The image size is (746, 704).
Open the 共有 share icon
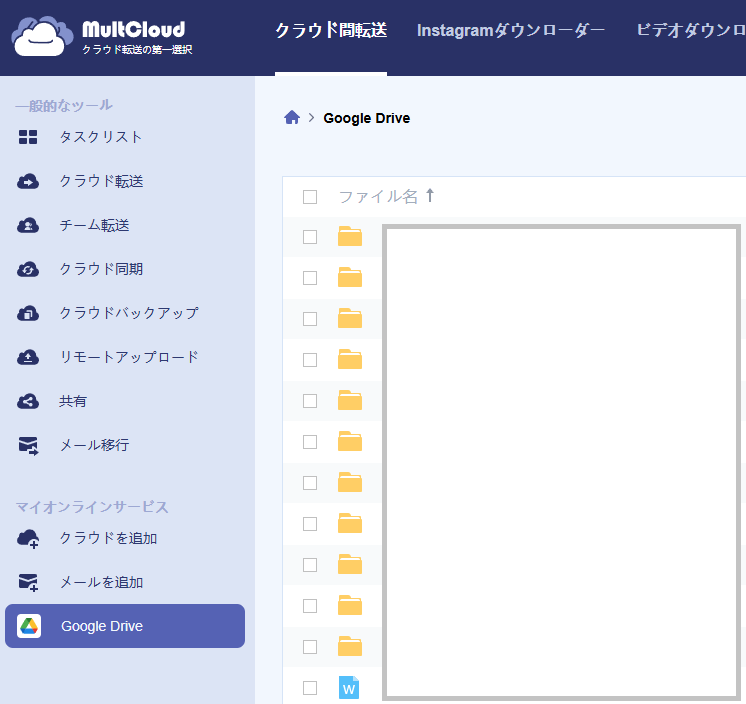click(x=28, y=401)
